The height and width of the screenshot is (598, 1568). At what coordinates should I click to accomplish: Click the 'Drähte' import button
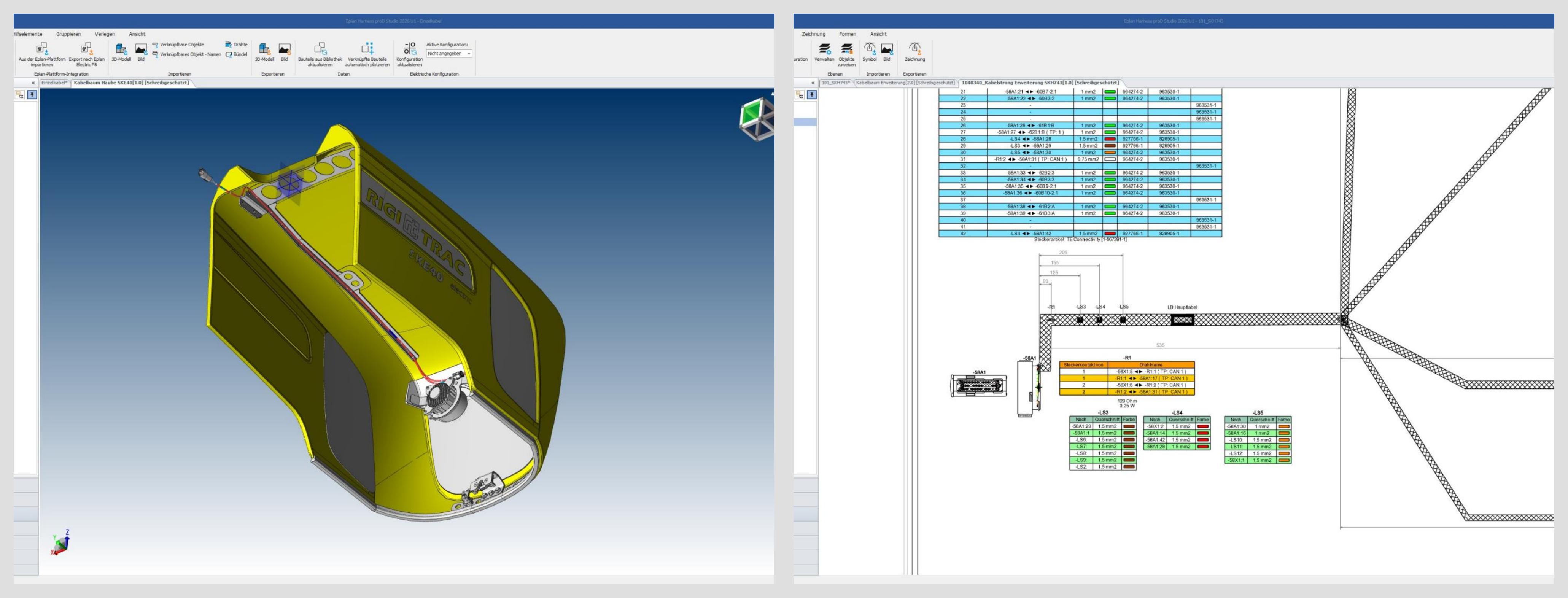[237, 45]
